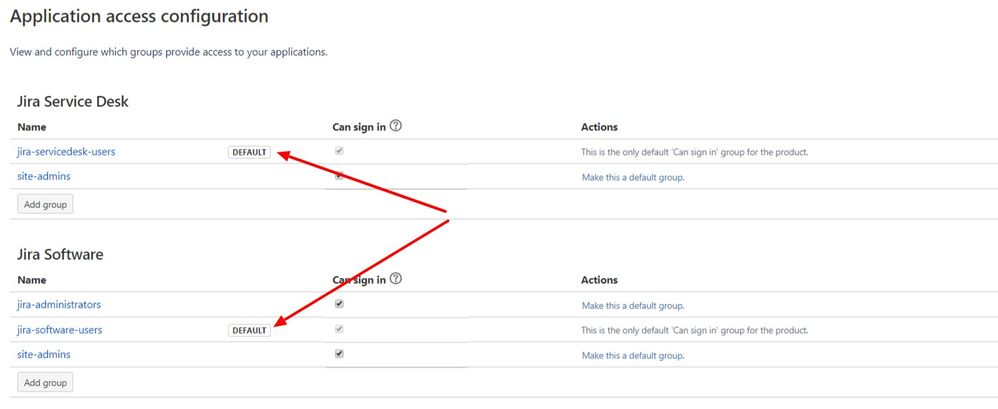Viewport: 998px width, 409px height.
Task: Make site-admins a default group for Jira Software
Action: pos(633,356)
